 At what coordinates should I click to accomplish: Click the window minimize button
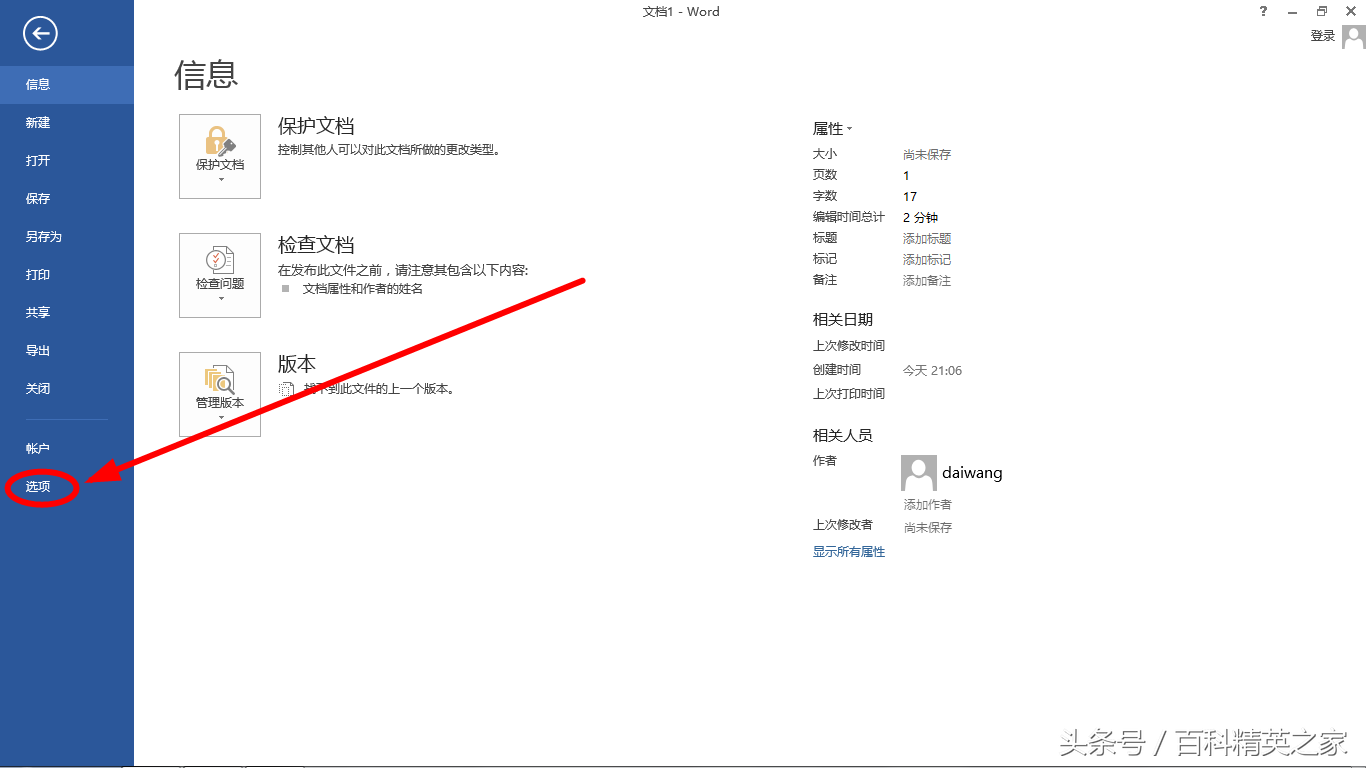click(1292, 12)
